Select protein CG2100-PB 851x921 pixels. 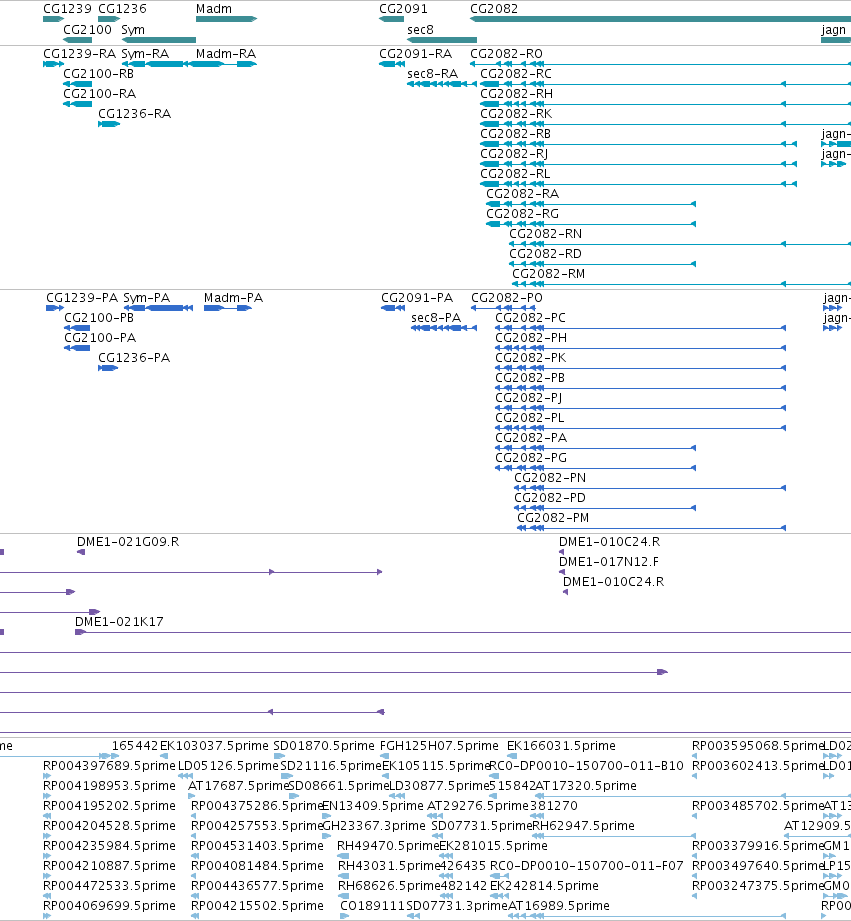pos(99,318)
